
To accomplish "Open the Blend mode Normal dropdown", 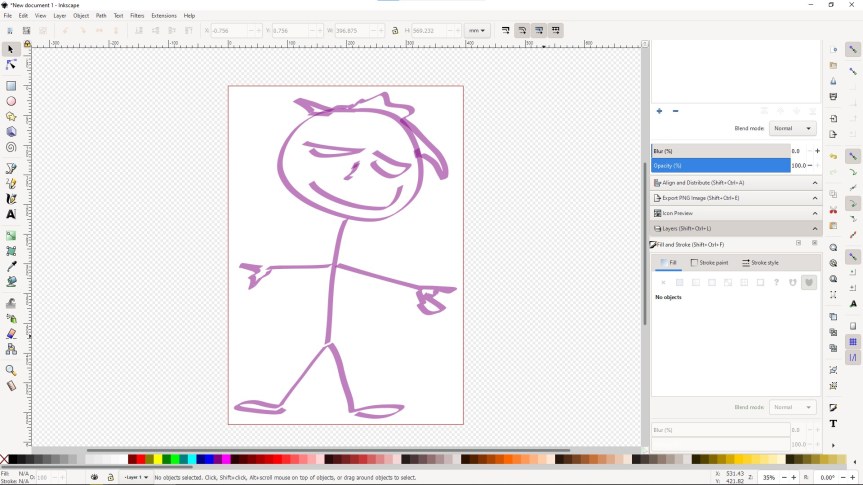I will [793, 129].
